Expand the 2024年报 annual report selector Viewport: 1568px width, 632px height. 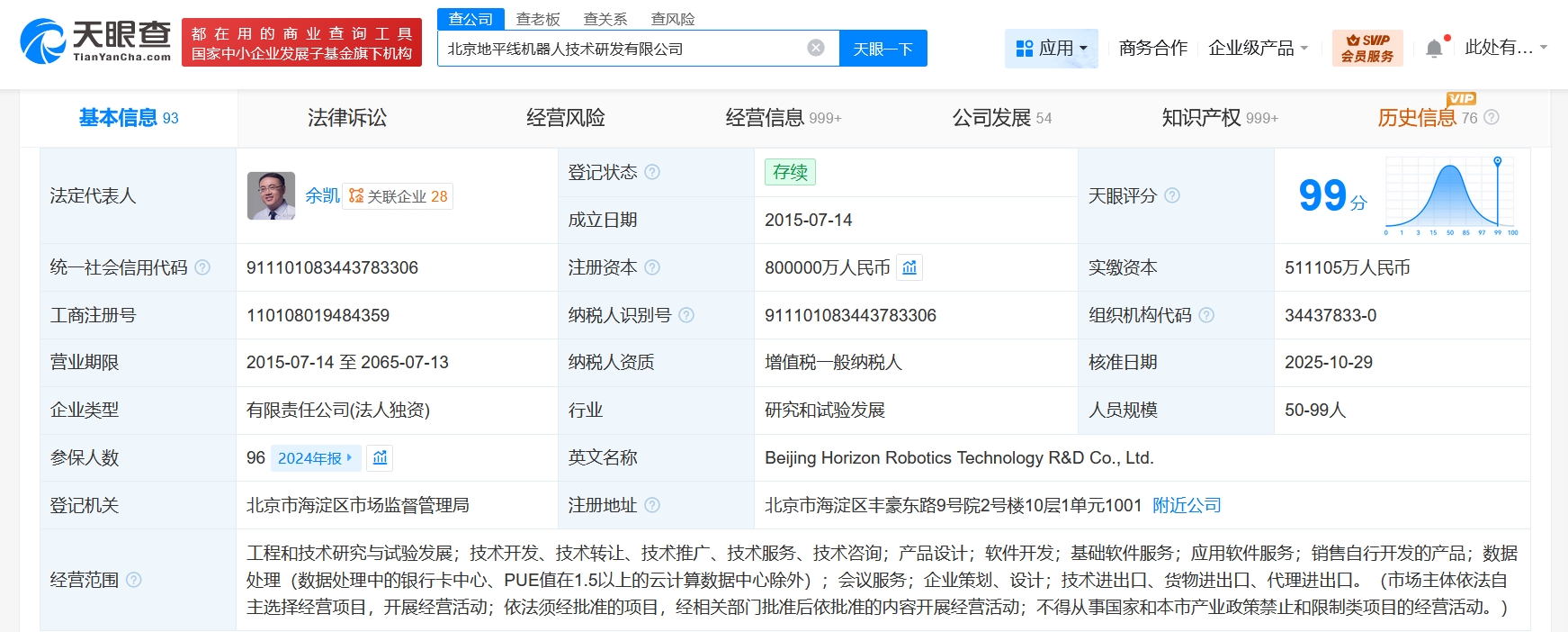(x=315, y=457)
